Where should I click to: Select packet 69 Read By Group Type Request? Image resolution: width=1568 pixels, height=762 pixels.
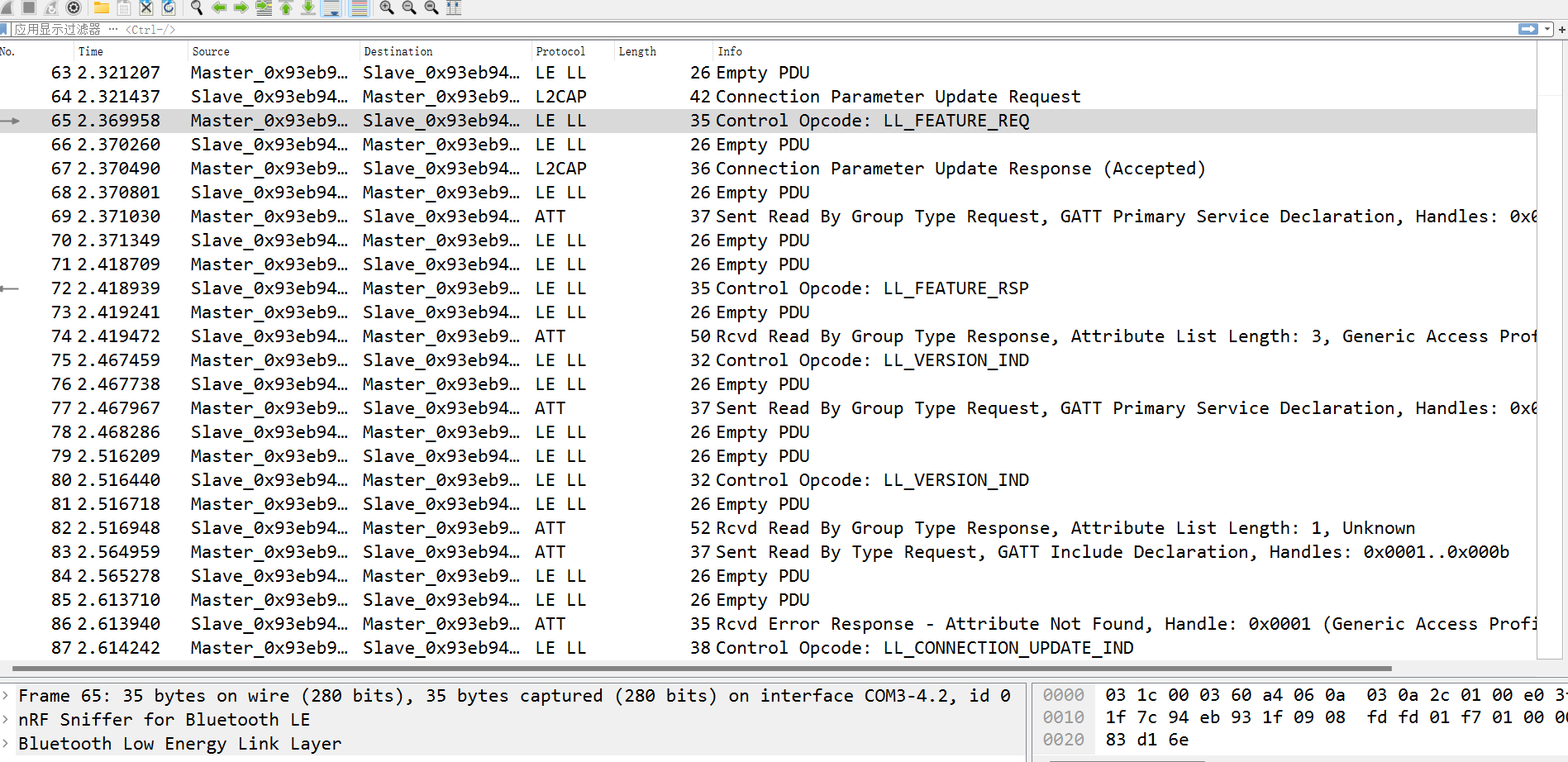click(768, 217)
